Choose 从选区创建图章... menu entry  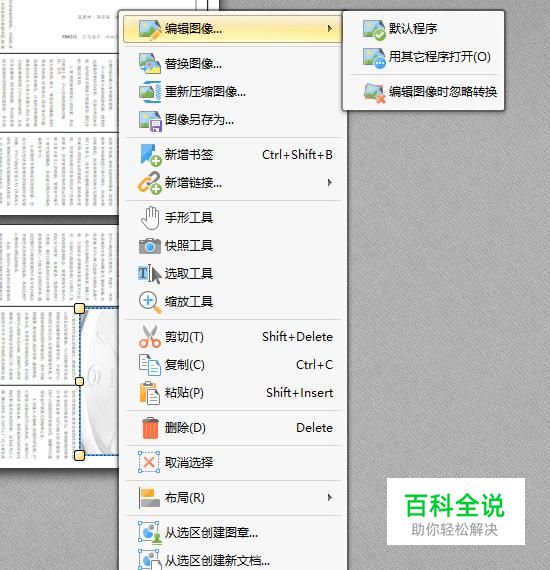(233, 533)
